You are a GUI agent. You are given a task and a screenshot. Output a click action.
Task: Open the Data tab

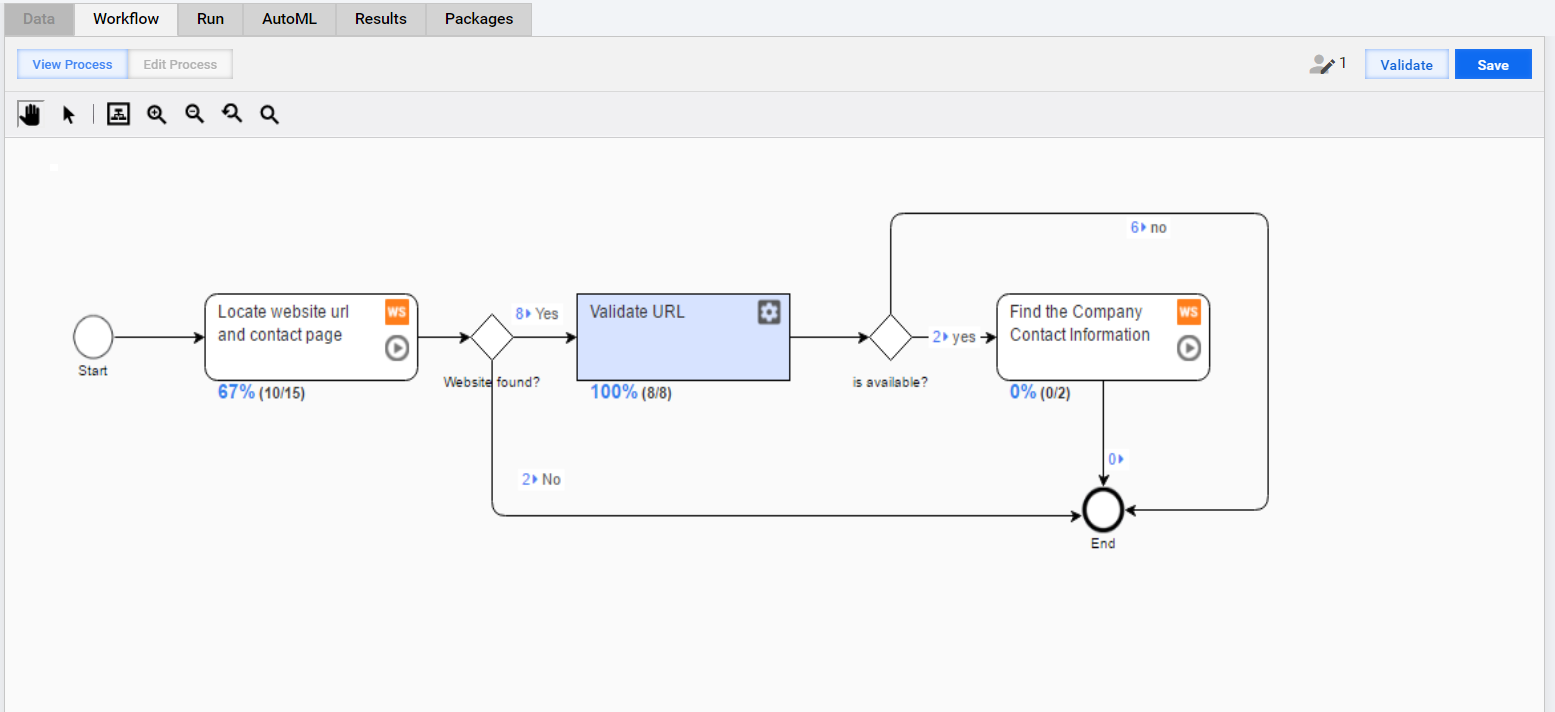point(39,19)
